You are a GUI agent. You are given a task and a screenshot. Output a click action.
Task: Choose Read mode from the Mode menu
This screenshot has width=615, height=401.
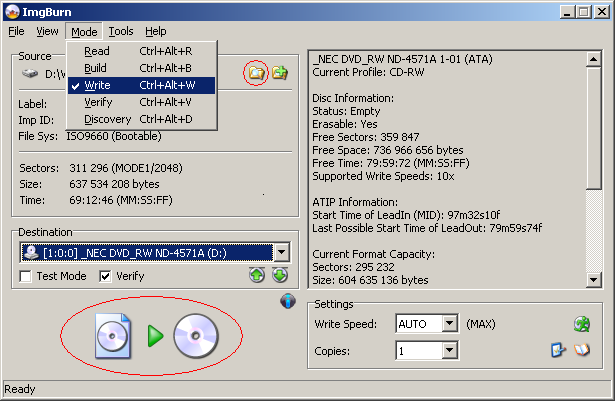tap(142, 51)
